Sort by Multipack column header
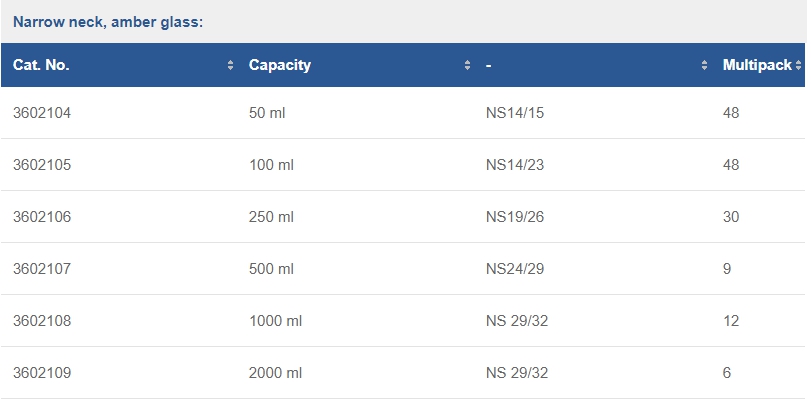The image size is (811, 401). tap(756, 65)
